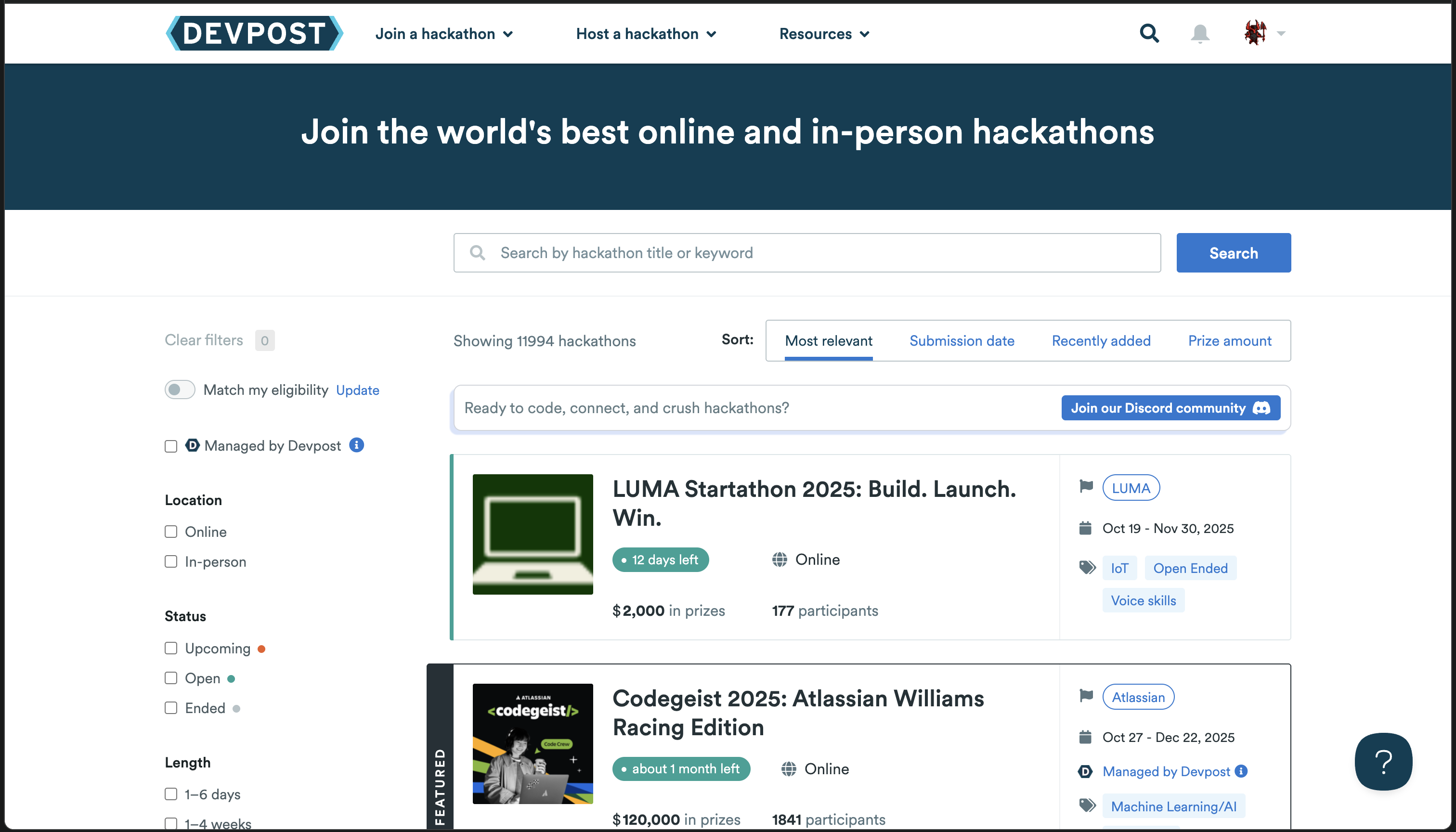Viewport: 1456px width, 832px height.
Task: Sort by Submission date
Action: [x=962, y=340]
